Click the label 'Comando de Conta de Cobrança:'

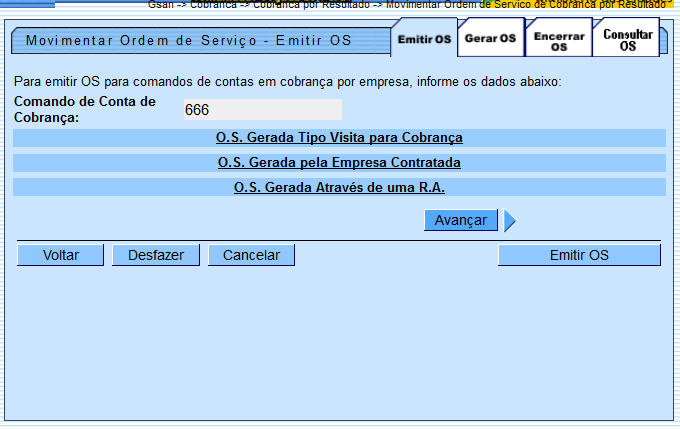point(85,109)
